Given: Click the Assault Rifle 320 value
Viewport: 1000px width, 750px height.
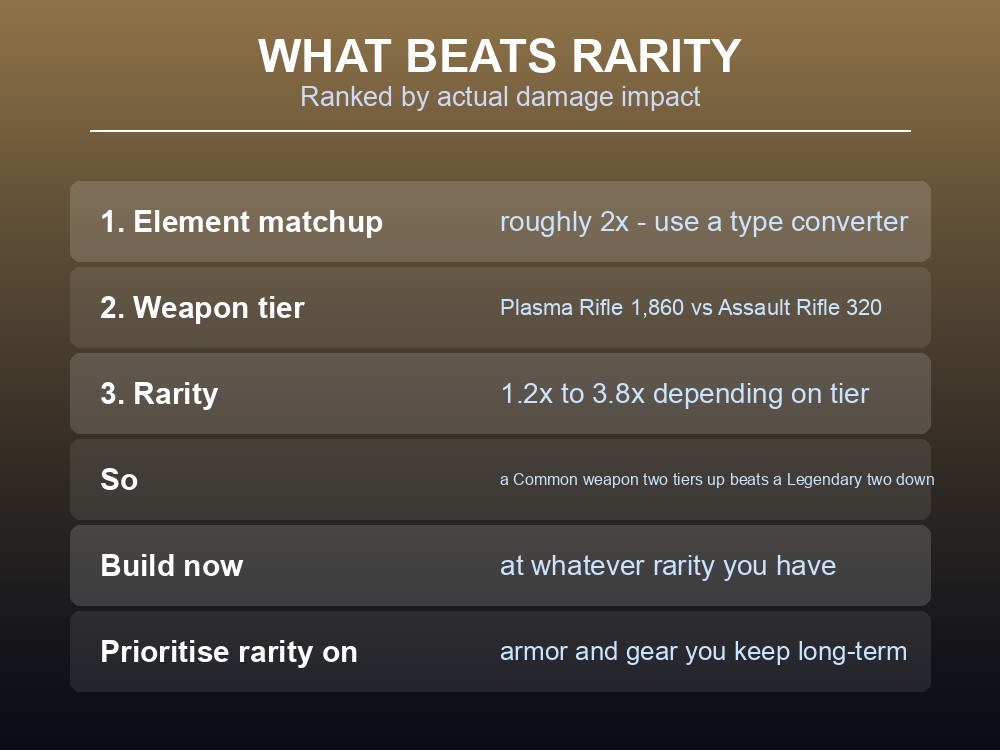Looking at the screenshot, I should pyautogui.click(x=800, y=307).
